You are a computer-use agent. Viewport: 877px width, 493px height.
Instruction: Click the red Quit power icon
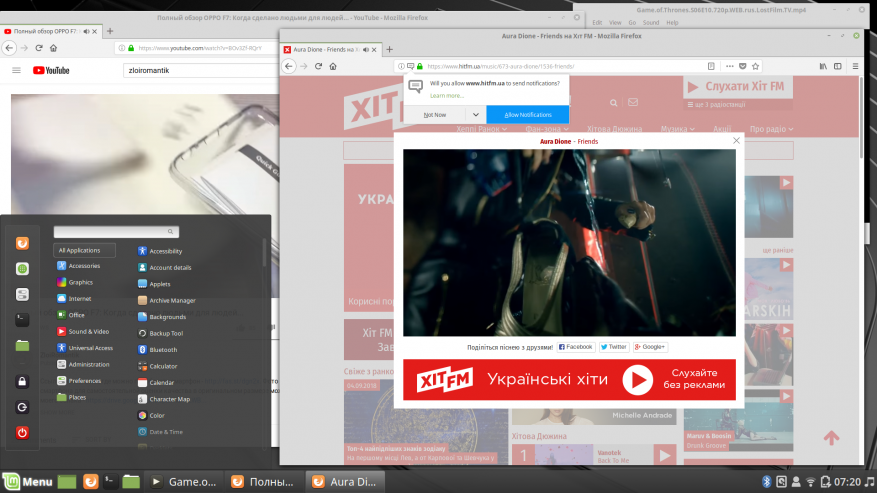22,433
